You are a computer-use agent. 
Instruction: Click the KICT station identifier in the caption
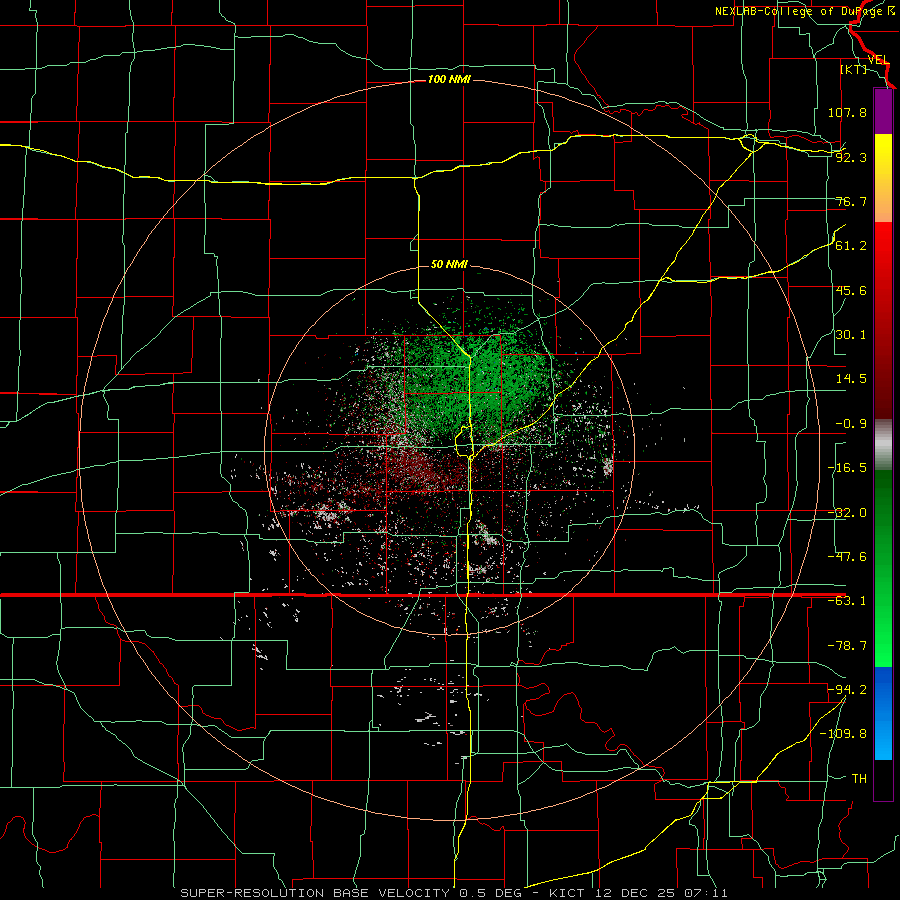point(567,893)
